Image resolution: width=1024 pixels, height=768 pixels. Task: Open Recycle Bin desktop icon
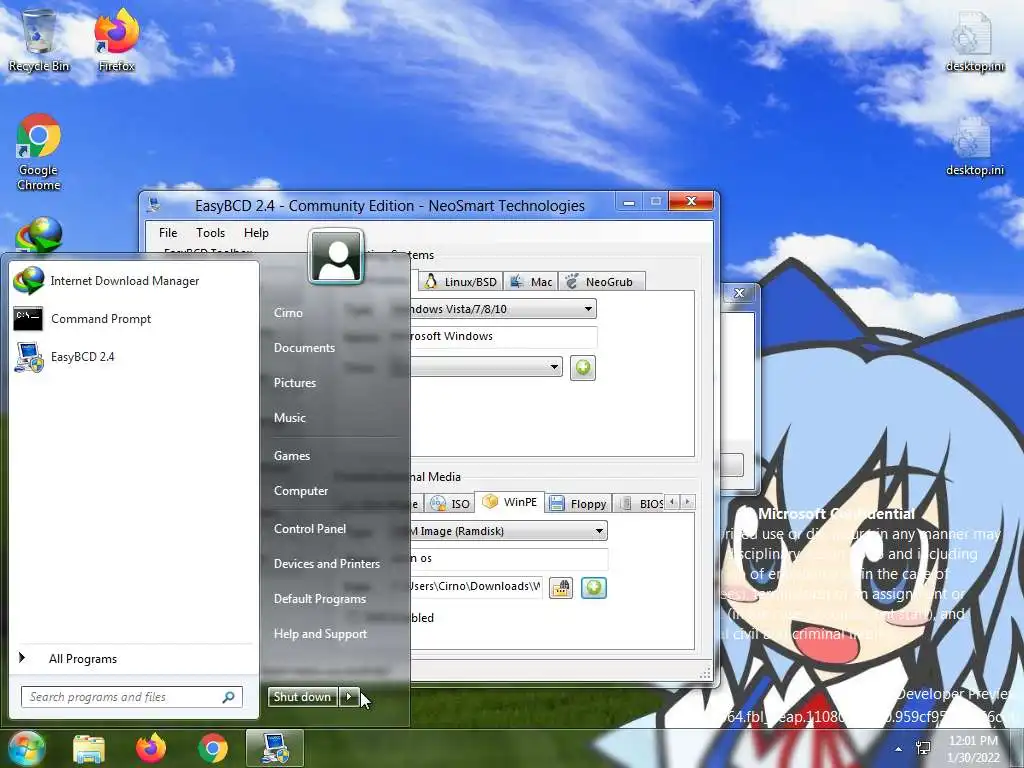pos(39,40)
